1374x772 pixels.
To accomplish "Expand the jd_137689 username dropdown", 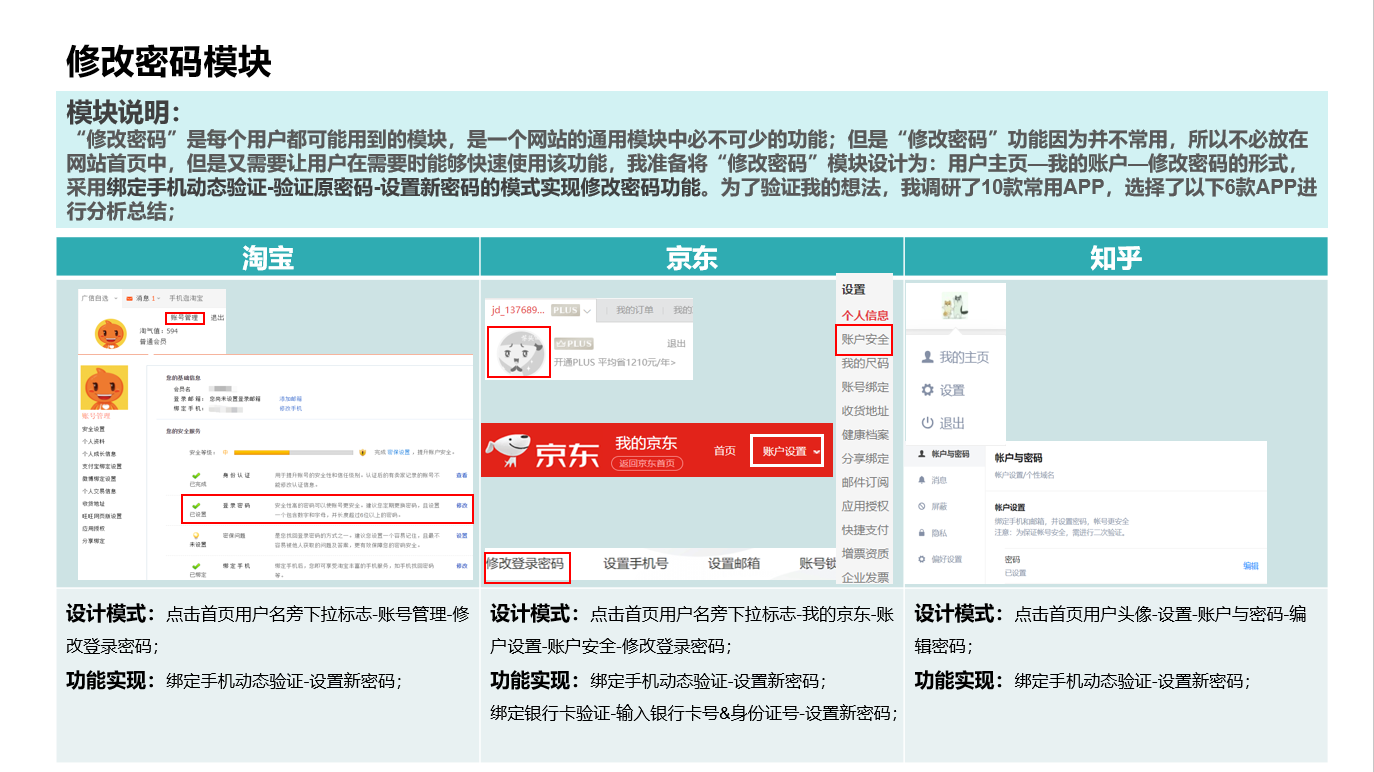I will click(587, 311).
